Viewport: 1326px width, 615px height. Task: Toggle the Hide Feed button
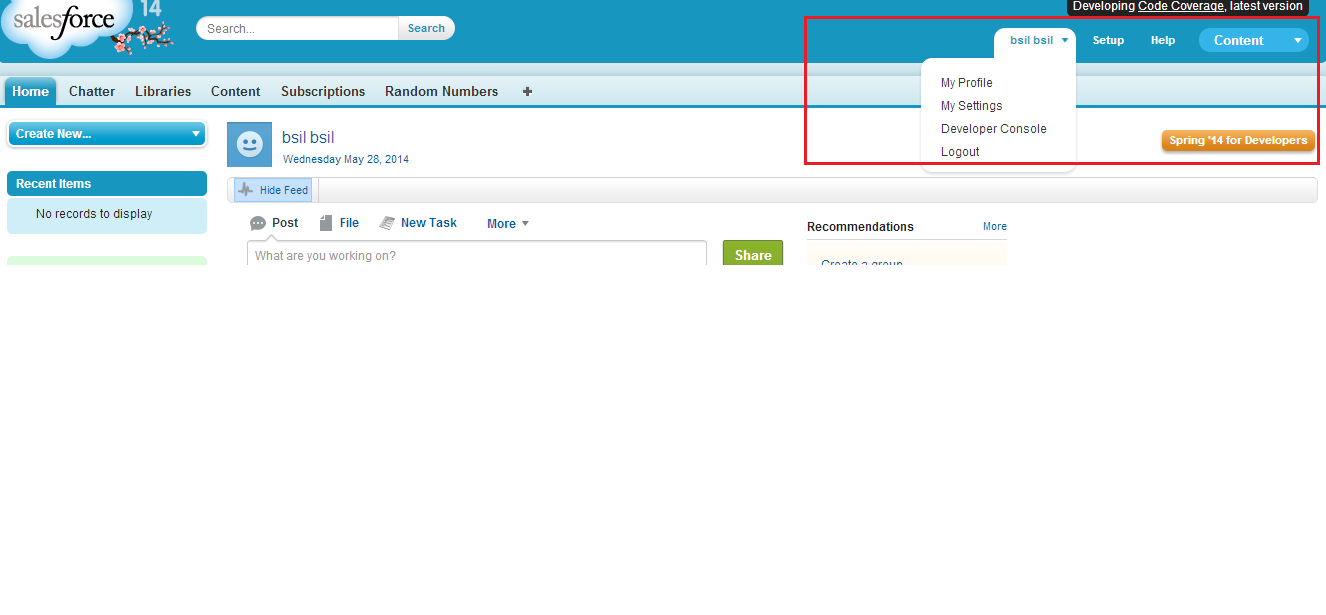(x=273, y=190)
